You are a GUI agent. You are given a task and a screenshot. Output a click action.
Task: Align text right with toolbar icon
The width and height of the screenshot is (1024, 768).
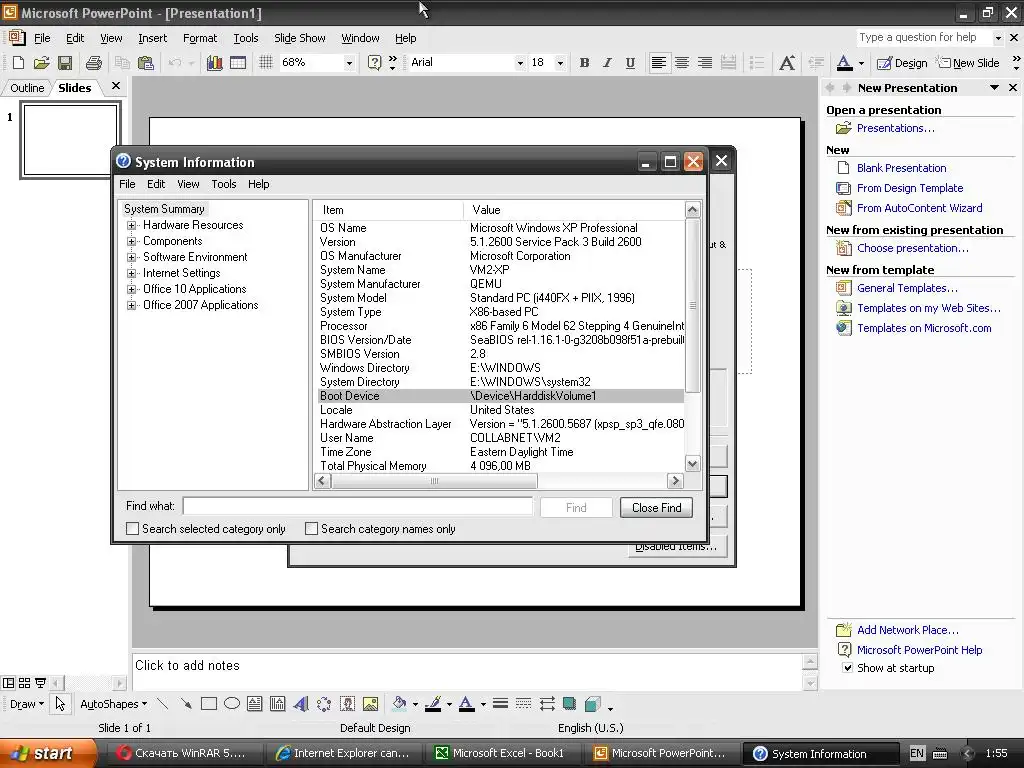pos(705,63)
